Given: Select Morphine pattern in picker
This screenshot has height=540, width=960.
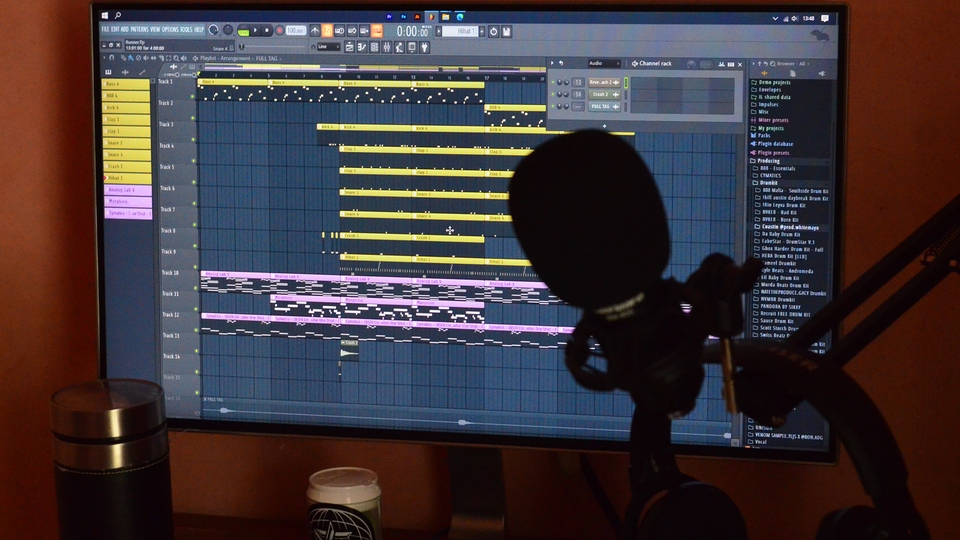Looking at the screenshot, I should pyautogui.click(x=128, y=201).
